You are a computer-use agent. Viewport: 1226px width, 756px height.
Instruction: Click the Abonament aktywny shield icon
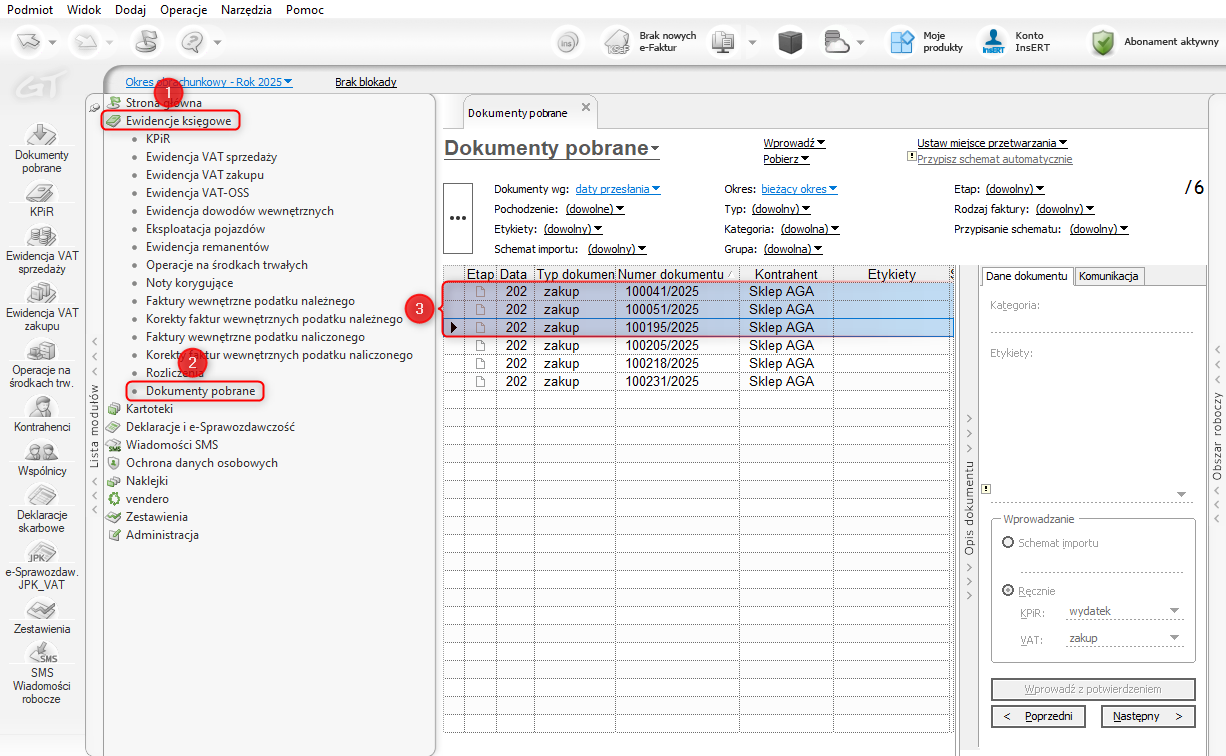point(1103,42)
